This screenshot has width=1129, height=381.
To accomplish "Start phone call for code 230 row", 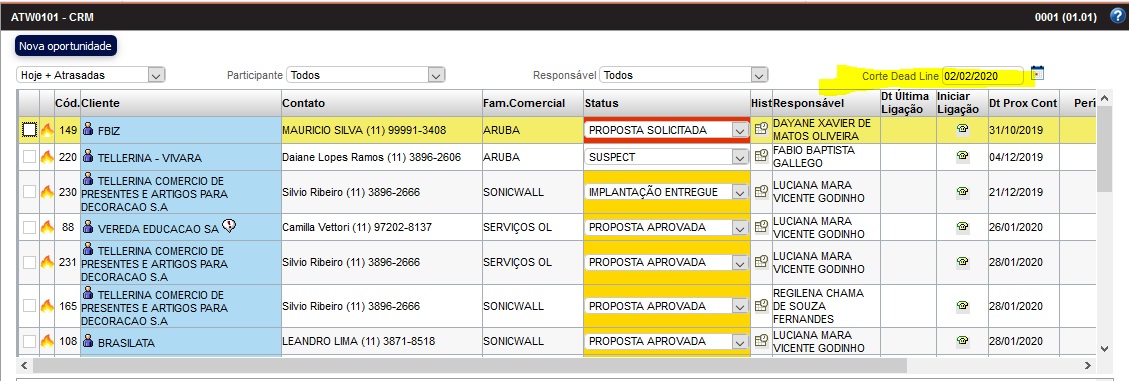I will pos(962,192).
